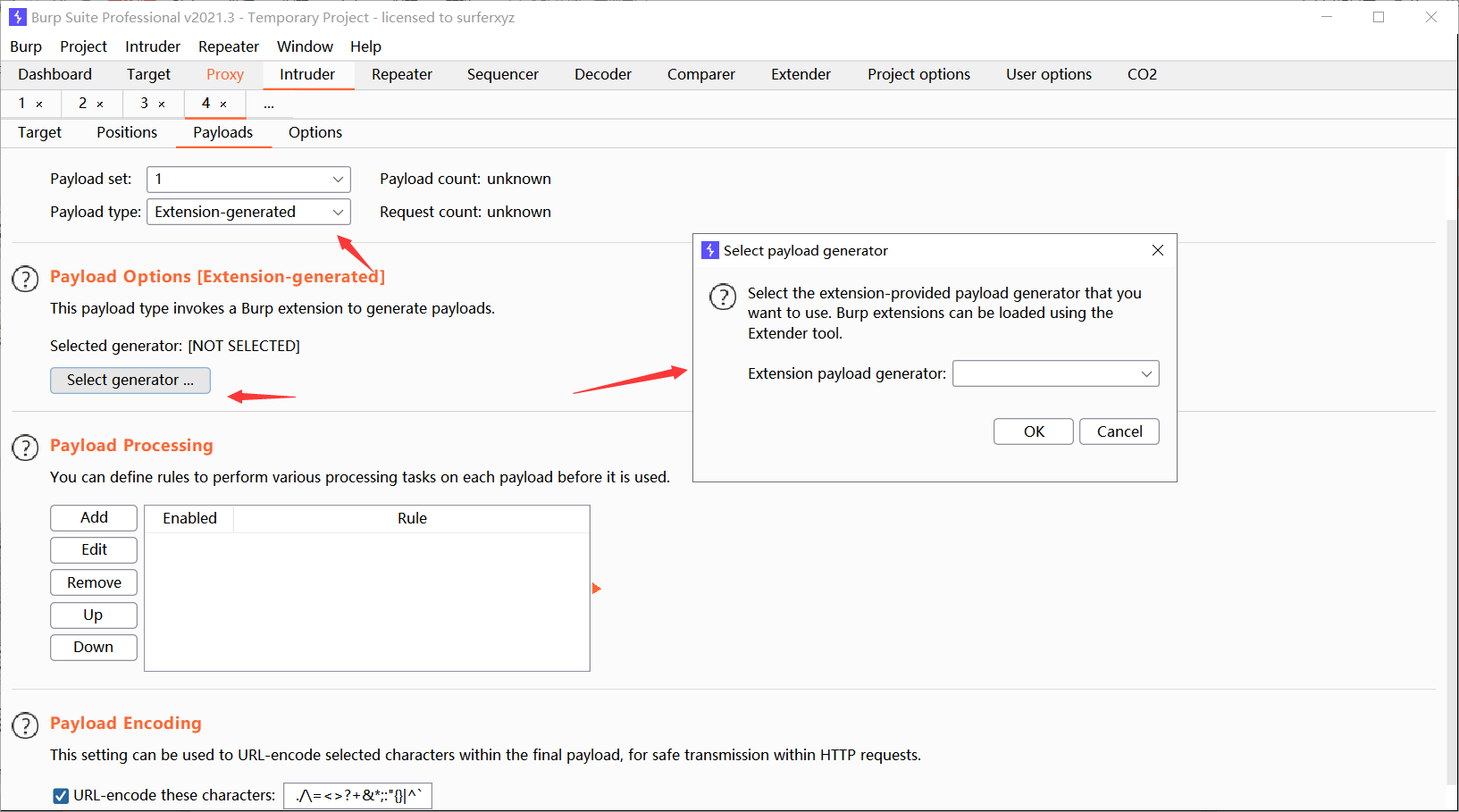Click the Select generator ... button
This screenshot has width=1459, height=812.
click(130, 380)
